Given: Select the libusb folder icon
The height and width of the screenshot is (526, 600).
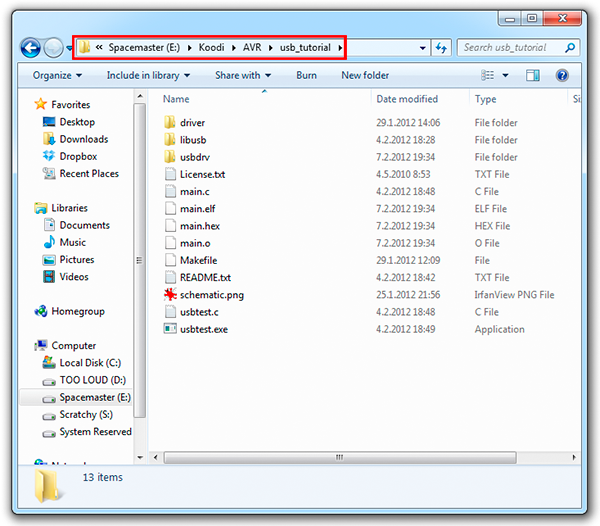Looking at the screenshot, I should click(170, 140).
